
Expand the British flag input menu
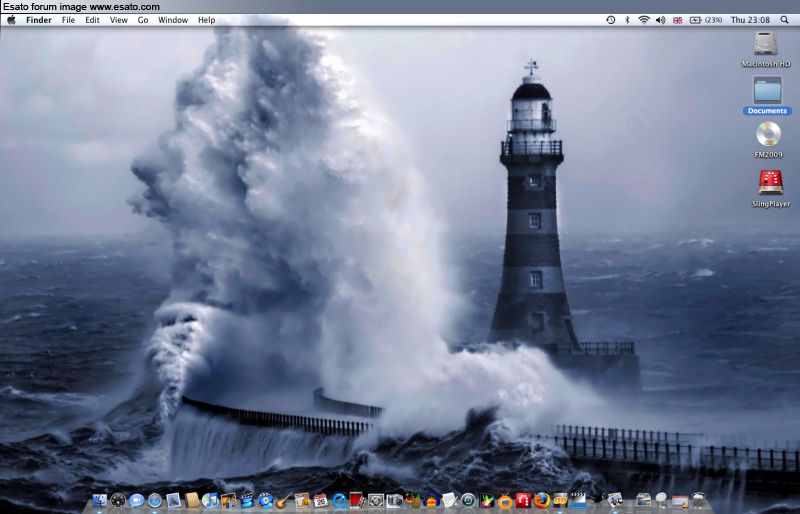click(x=677, y=20)
